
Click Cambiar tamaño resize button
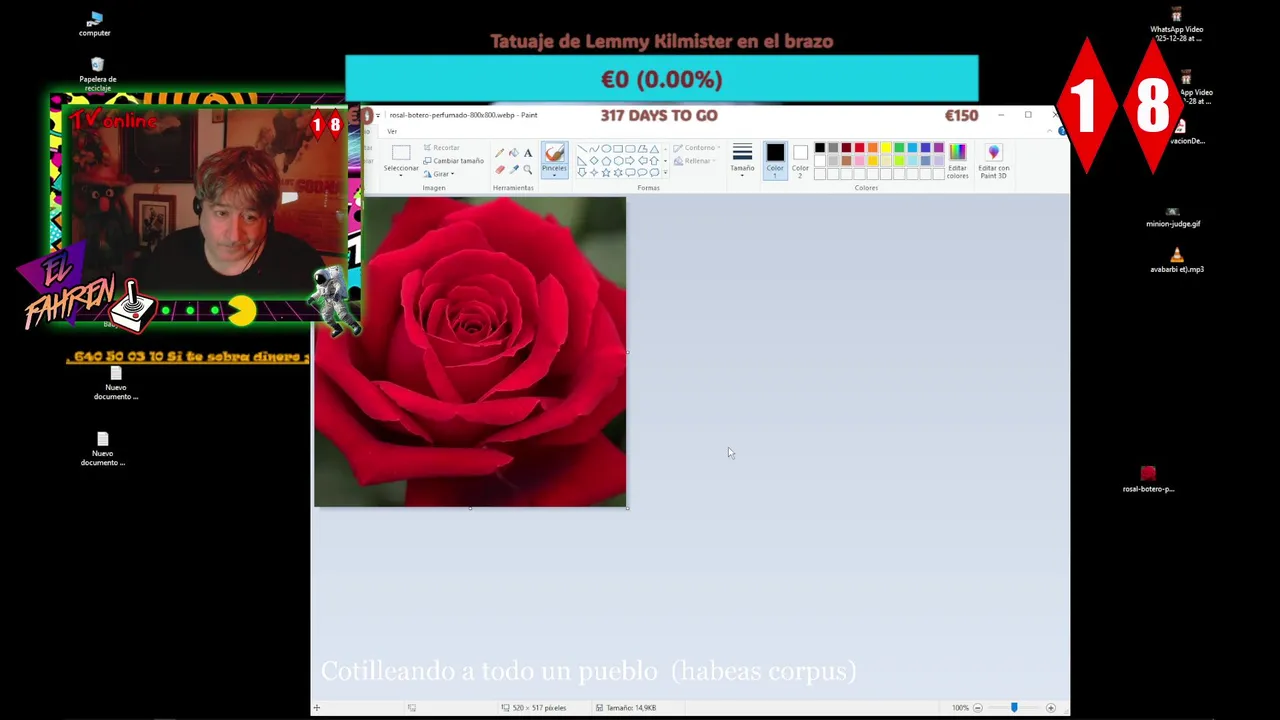(454, 161)
